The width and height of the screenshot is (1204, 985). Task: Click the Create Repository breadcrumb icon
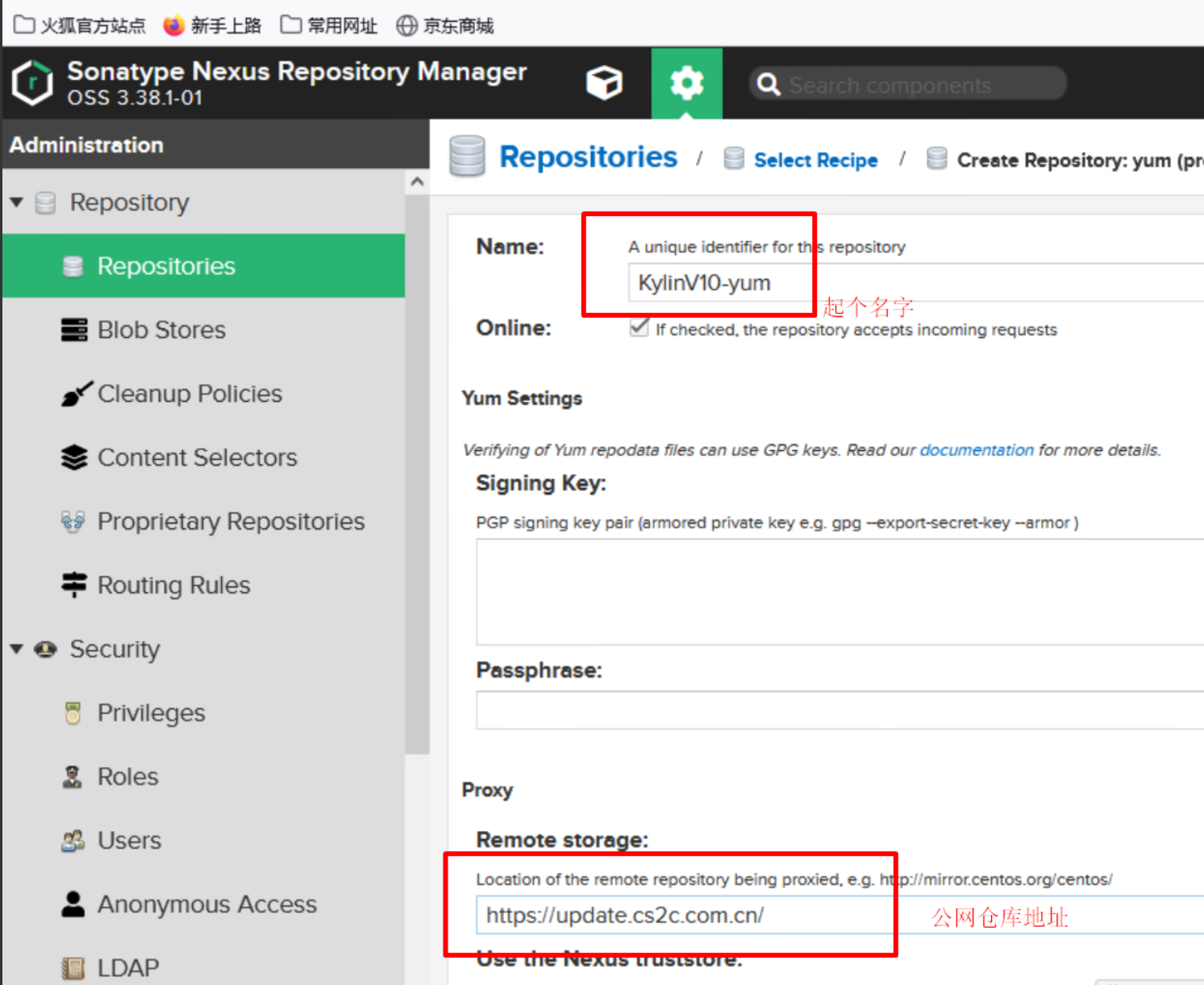[x=936, y=158]
